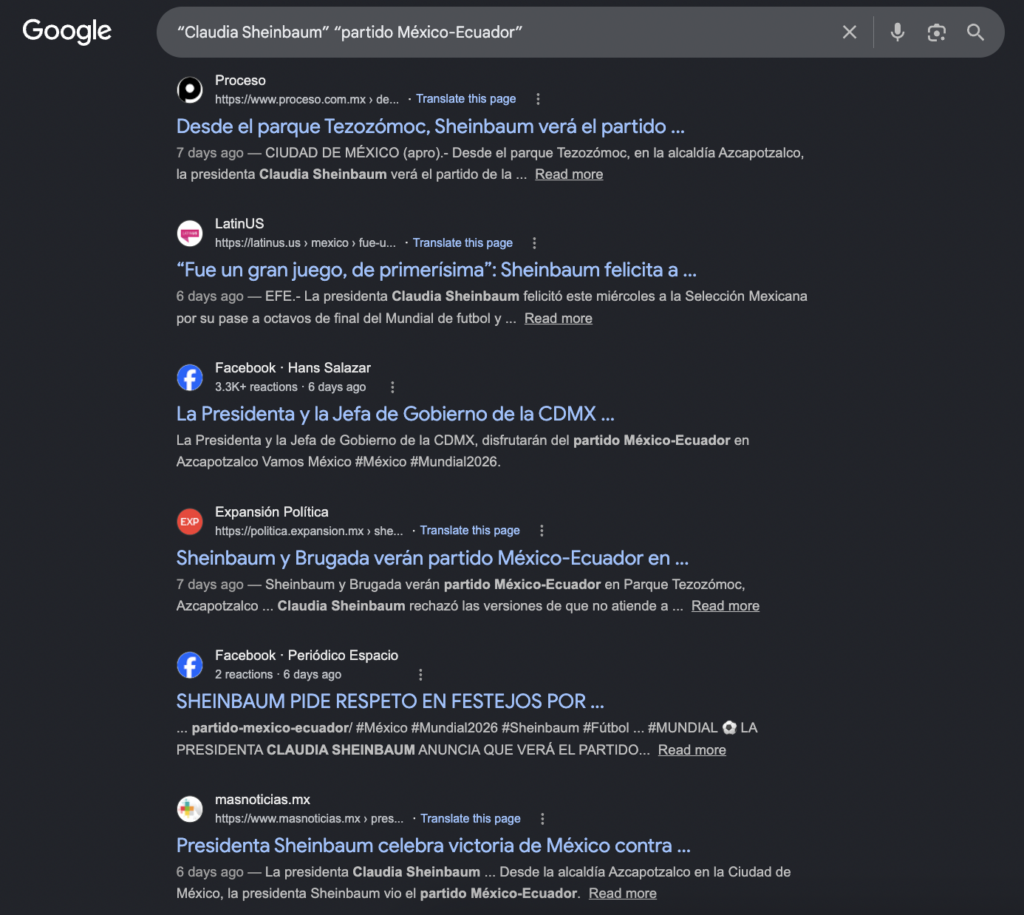Click the masnoticias.mx site favicon
The width and height of the screenshot is (1024, 915).
(189, 809)
